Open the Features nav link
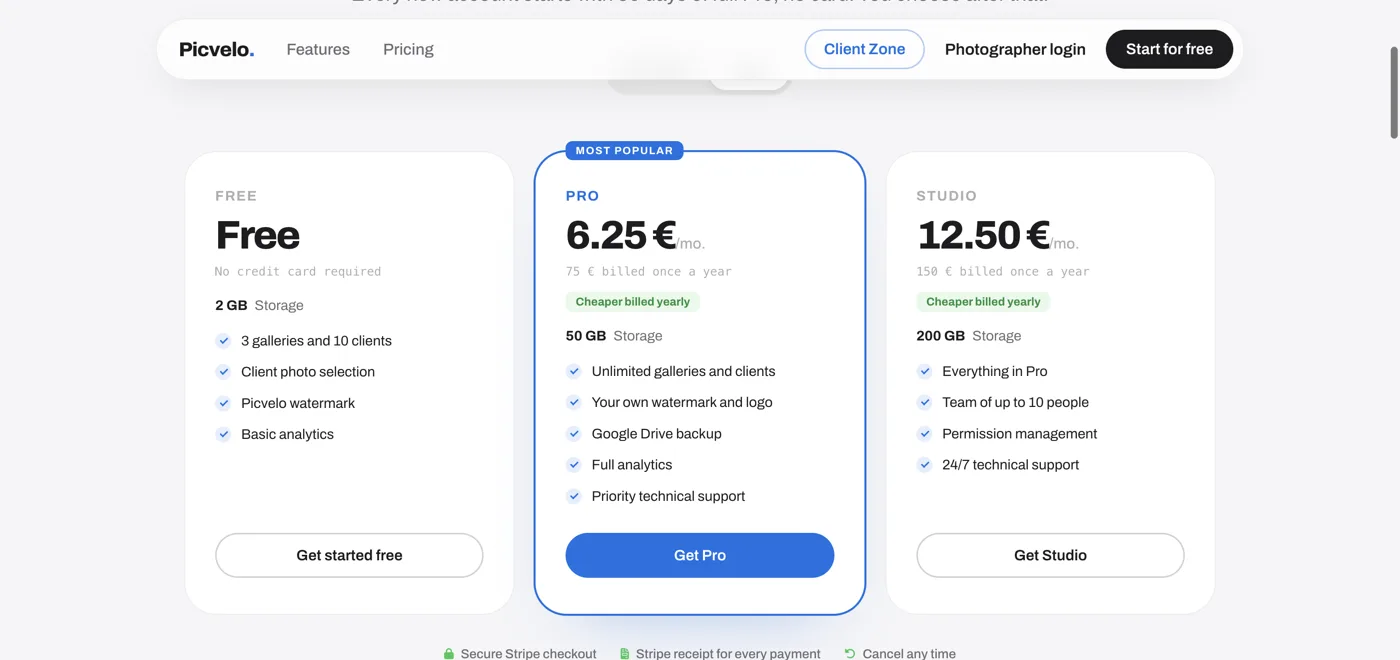The height and width of the screenshot is (660, 1400). (318, 49)
